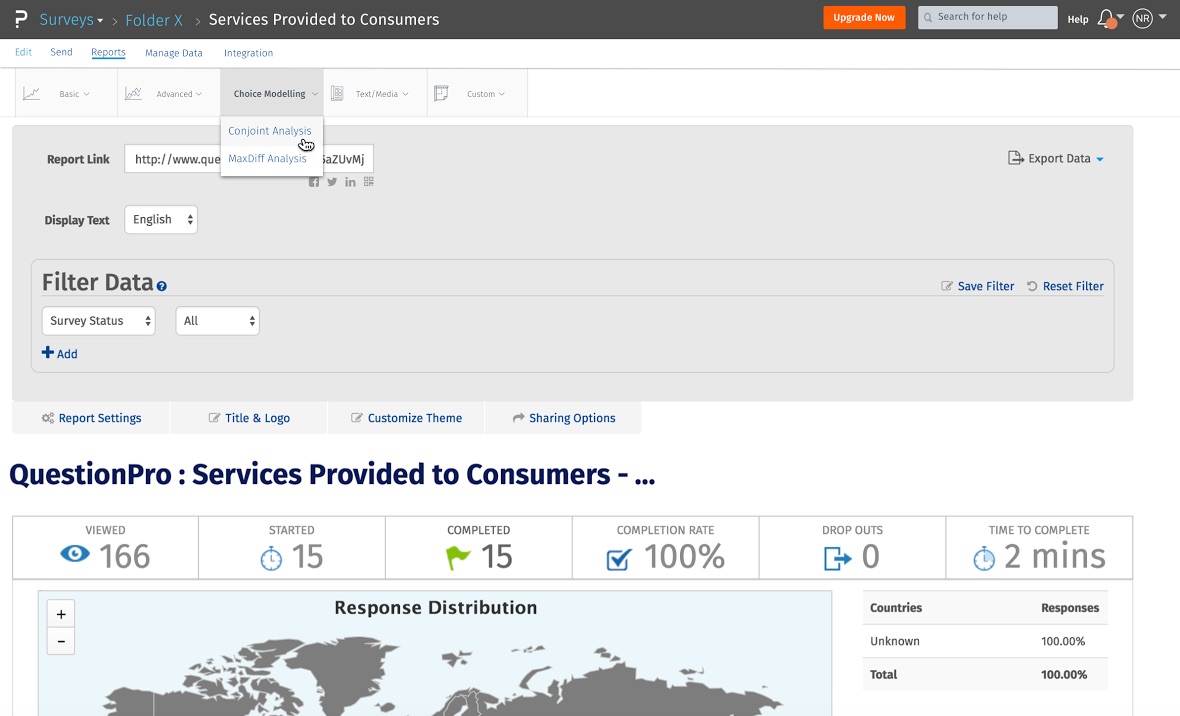
Task: Click the Total 100.00% value
Action: click(1063, 675)
